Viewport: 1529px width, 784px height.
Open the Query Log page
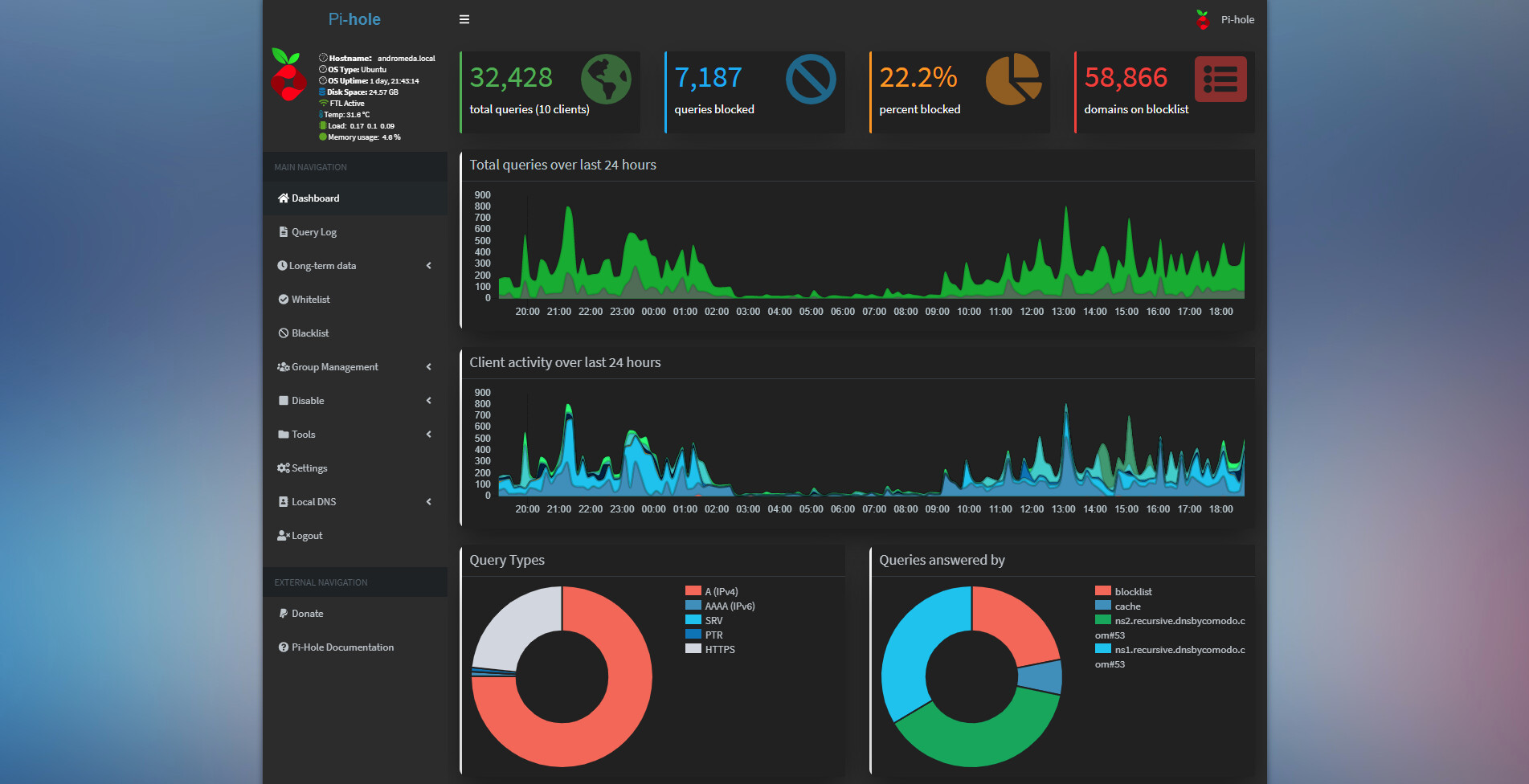pyautogui.click(x=313, y=232)
